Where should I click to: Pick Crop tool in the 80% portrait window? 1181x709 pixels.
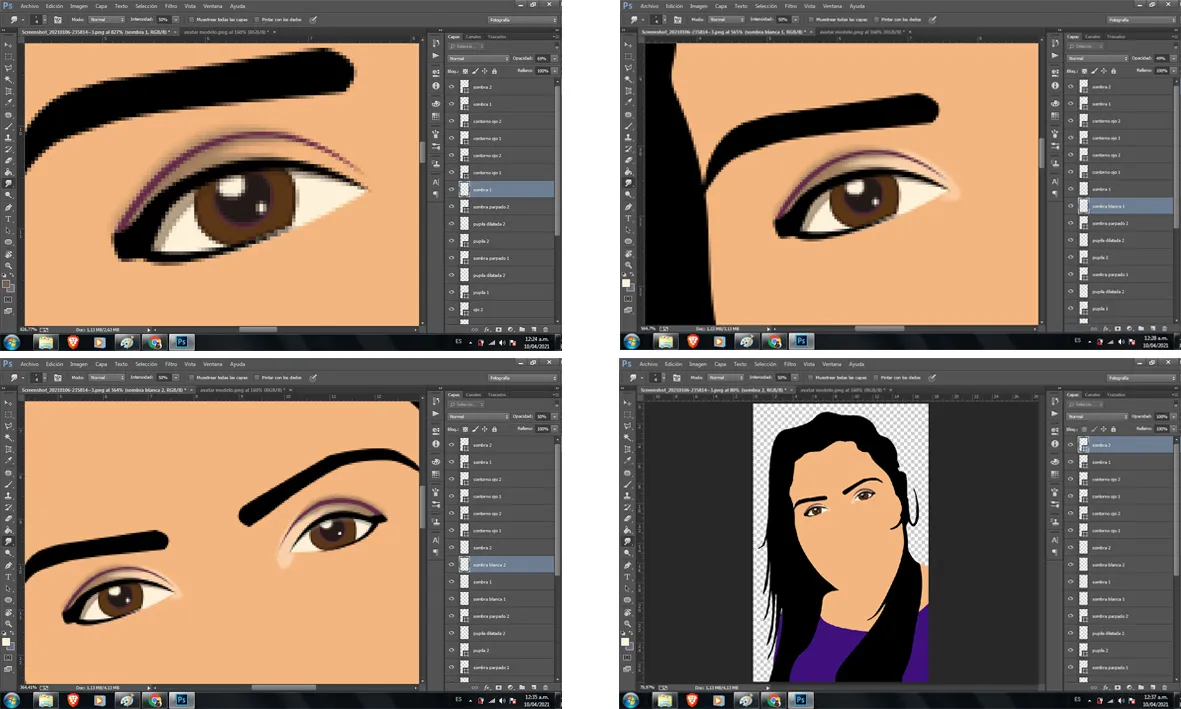627,449
